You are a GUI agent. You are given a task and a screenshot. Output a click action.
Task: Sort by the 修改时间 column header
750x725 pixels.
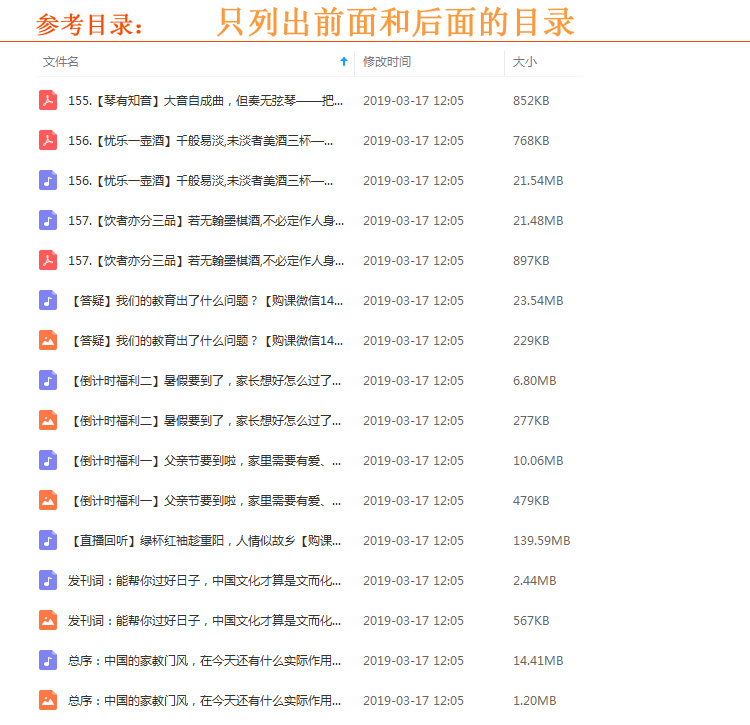point(387,62)
